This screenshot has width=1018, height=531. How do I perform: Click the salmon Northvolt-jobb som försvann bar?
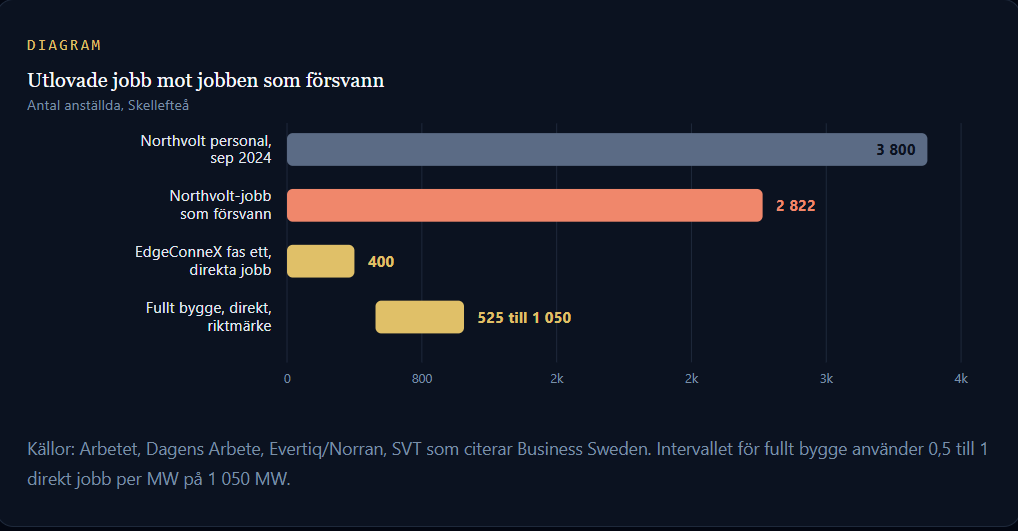click(525, 205)
